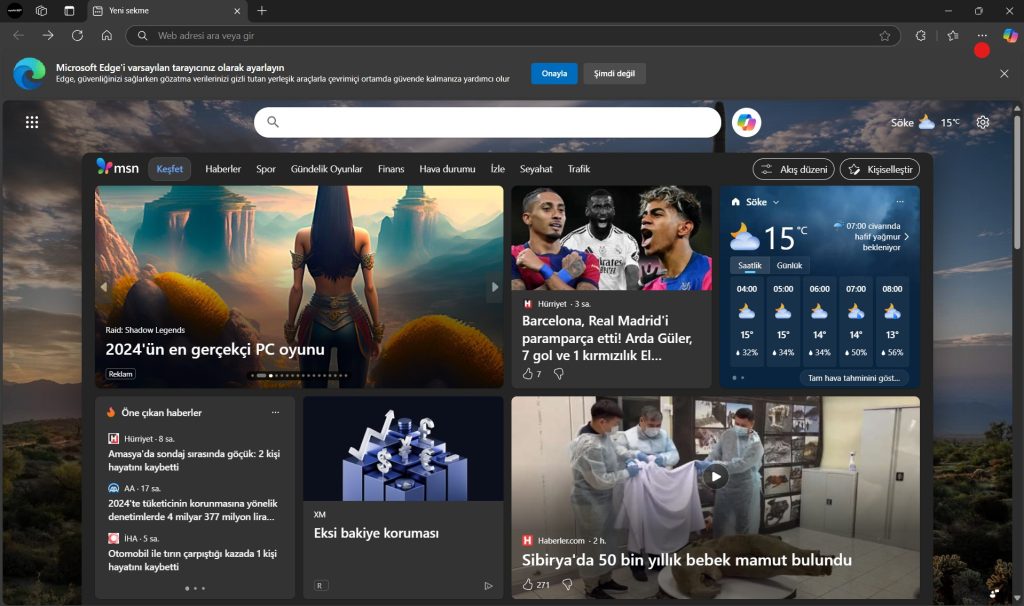Add this page to favorites with the star icon
This screenshot has width=1024, height=606.
884,36
